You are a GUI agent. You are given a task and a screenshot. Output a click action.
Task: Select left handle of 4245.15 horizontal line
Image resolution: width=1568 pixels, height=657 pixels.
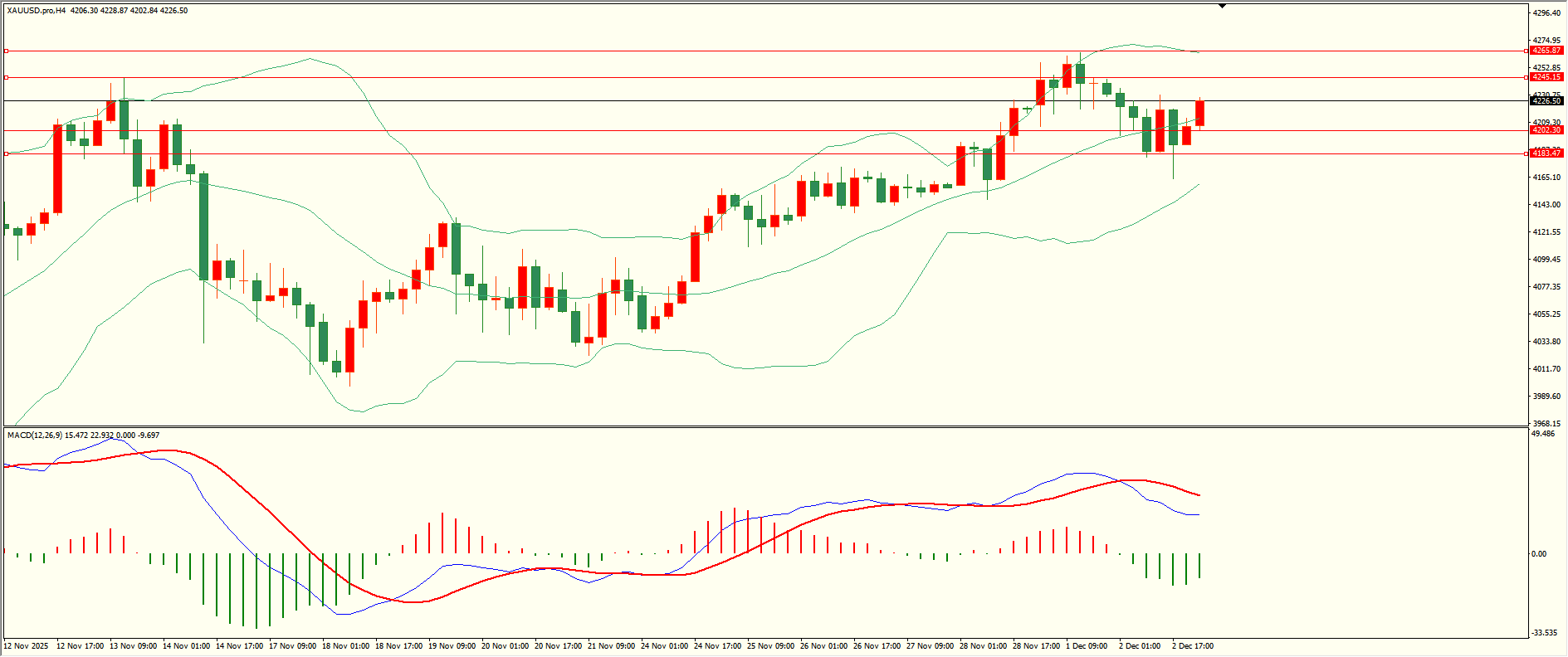click(7, 77)
